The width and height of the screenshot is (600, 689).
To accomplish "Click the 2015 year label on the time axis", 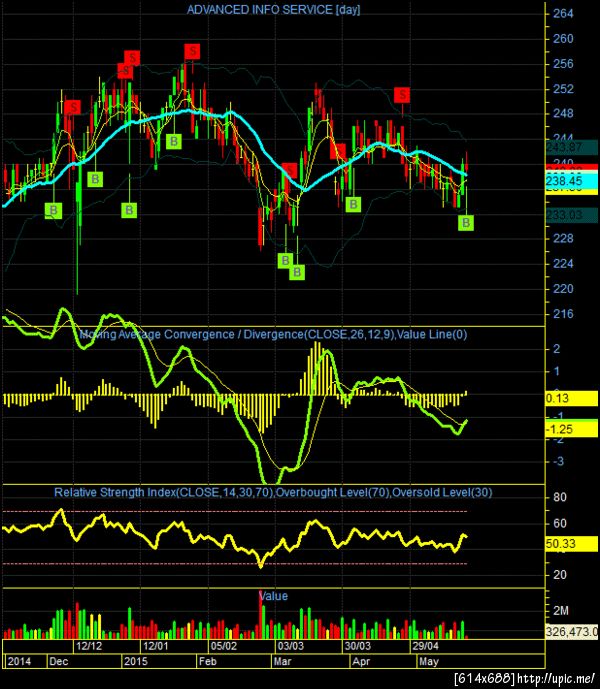I will (x=135, y=661).
